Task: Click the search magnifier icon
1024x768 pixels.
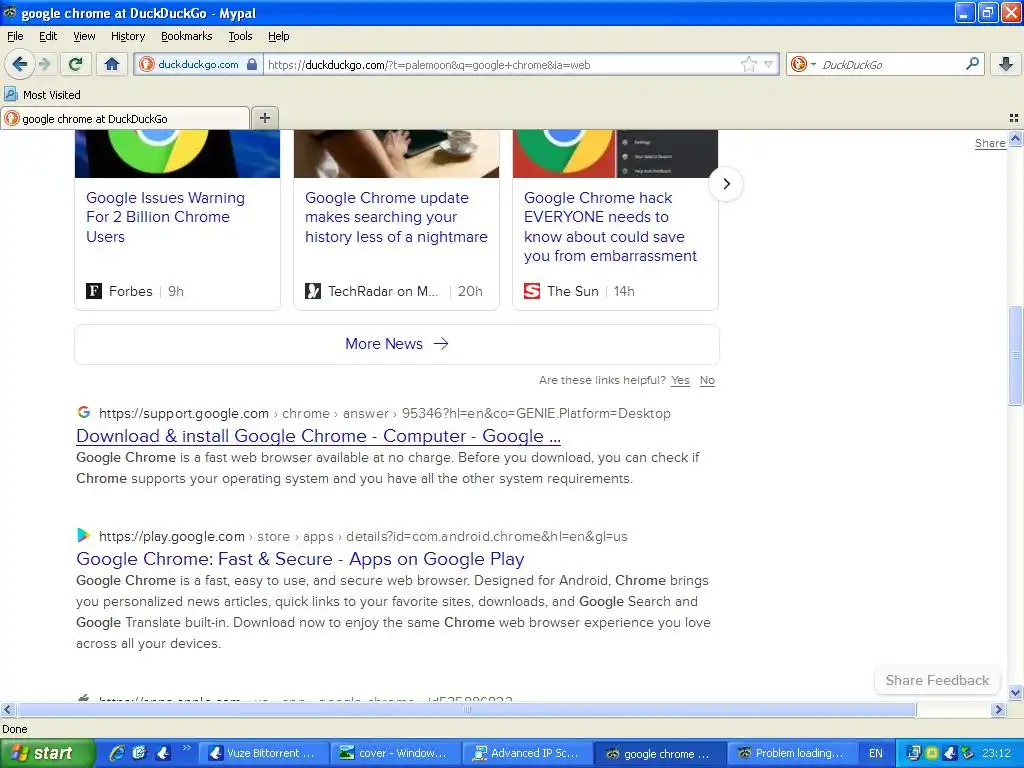Action: click(972, 64)
